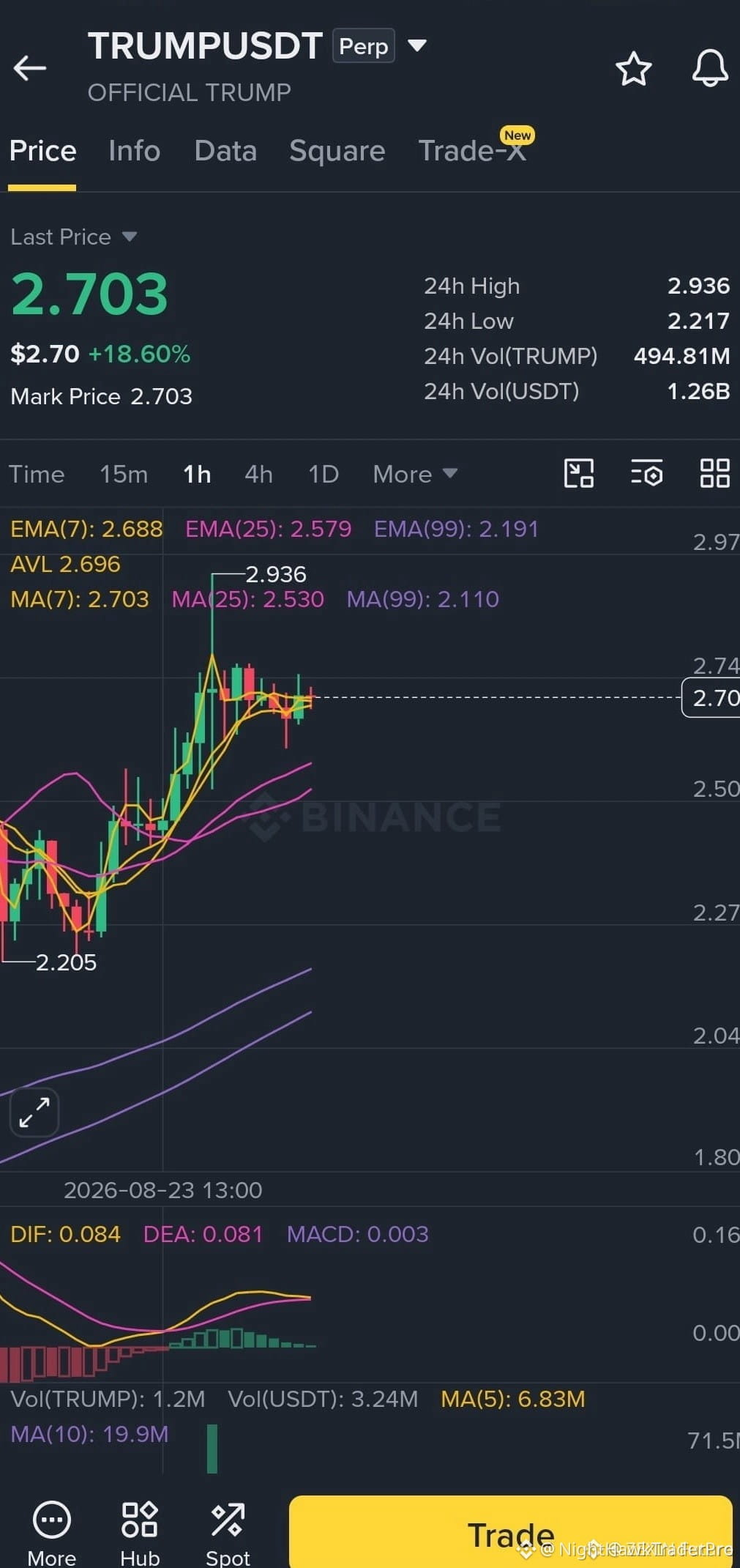The image size is (740, 1568).
Task: Tap the MACD: 0.003 label
Action: coord(358,1234)
